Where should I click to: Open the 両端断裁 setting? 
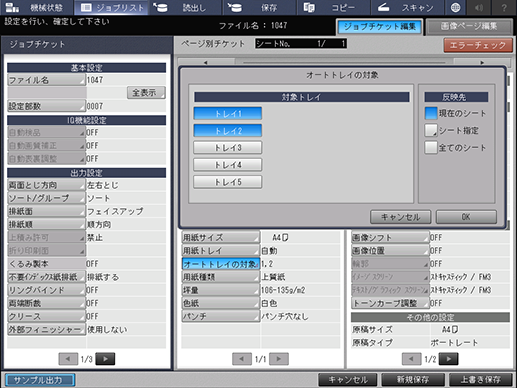coord(46,303)
